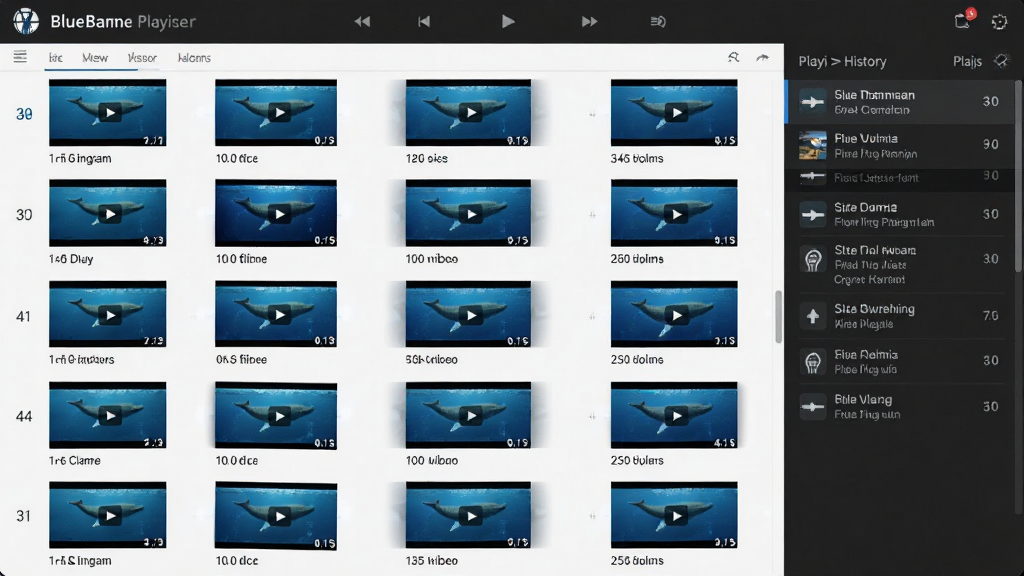Select the Bile Vlang history entry
The width and height of the screenshot is (1024, 576).
click(900, 407)
